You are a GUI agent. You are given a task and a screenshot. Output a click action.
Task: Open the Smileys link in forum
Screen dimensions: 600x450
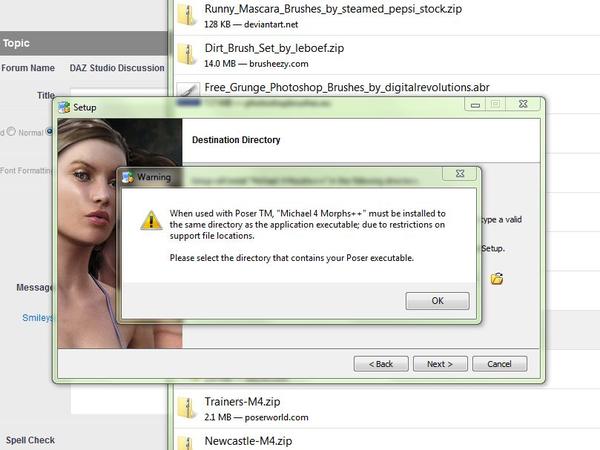37,318
